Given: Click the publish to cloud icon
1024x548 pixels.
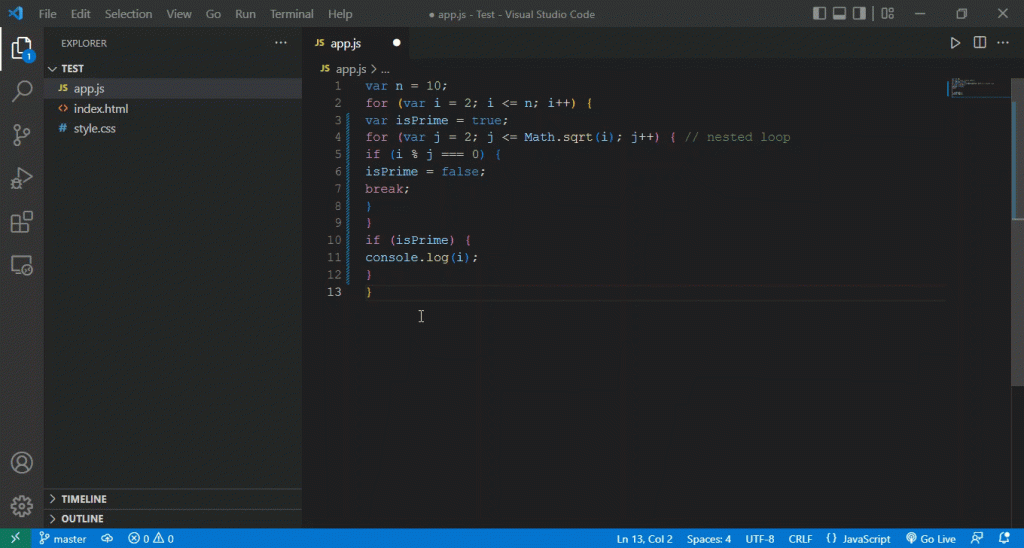Looking at the screenshot, I should pos(107,538).
